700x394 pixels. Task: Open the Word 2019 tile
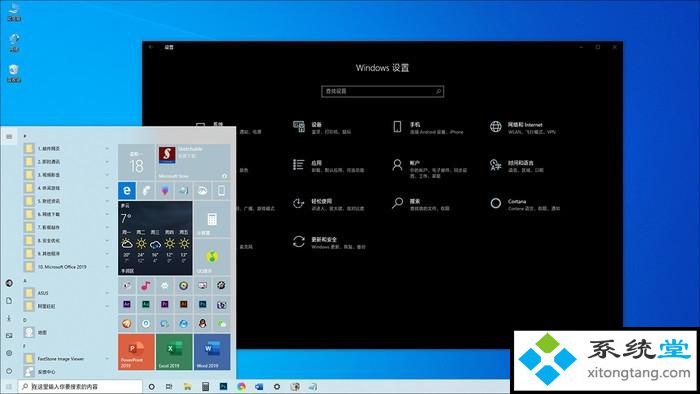pyautogui.click(x=212, y=352)
